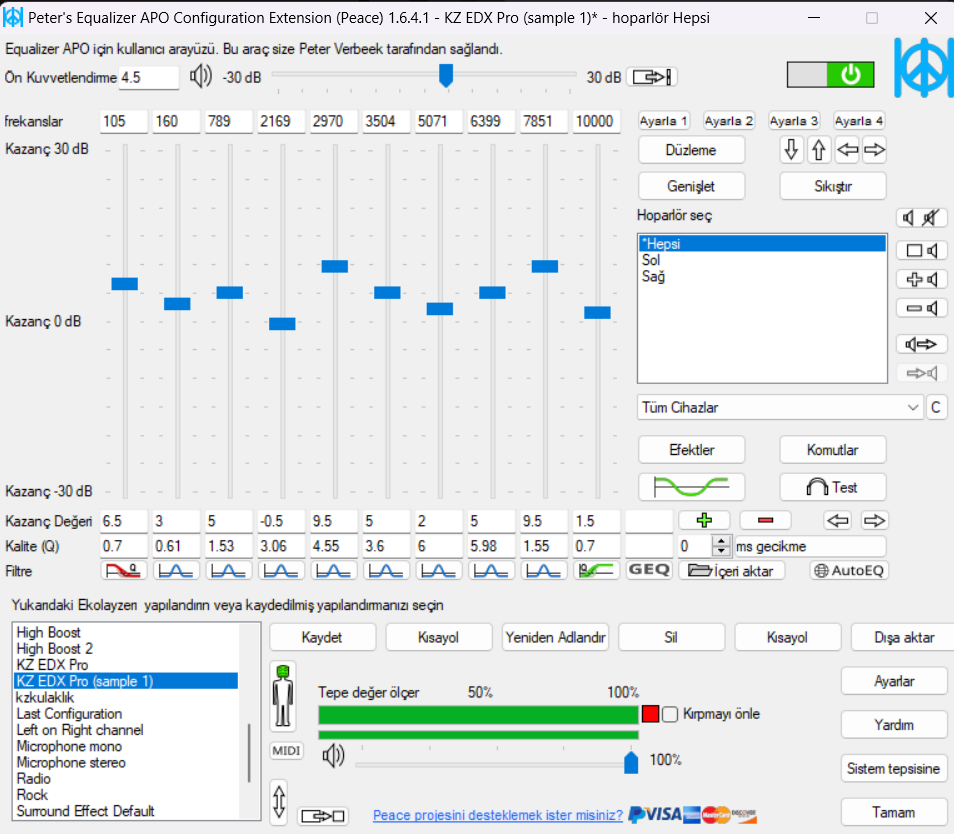
Task: Click the left arrow beside the red minus
Action: 838,521
